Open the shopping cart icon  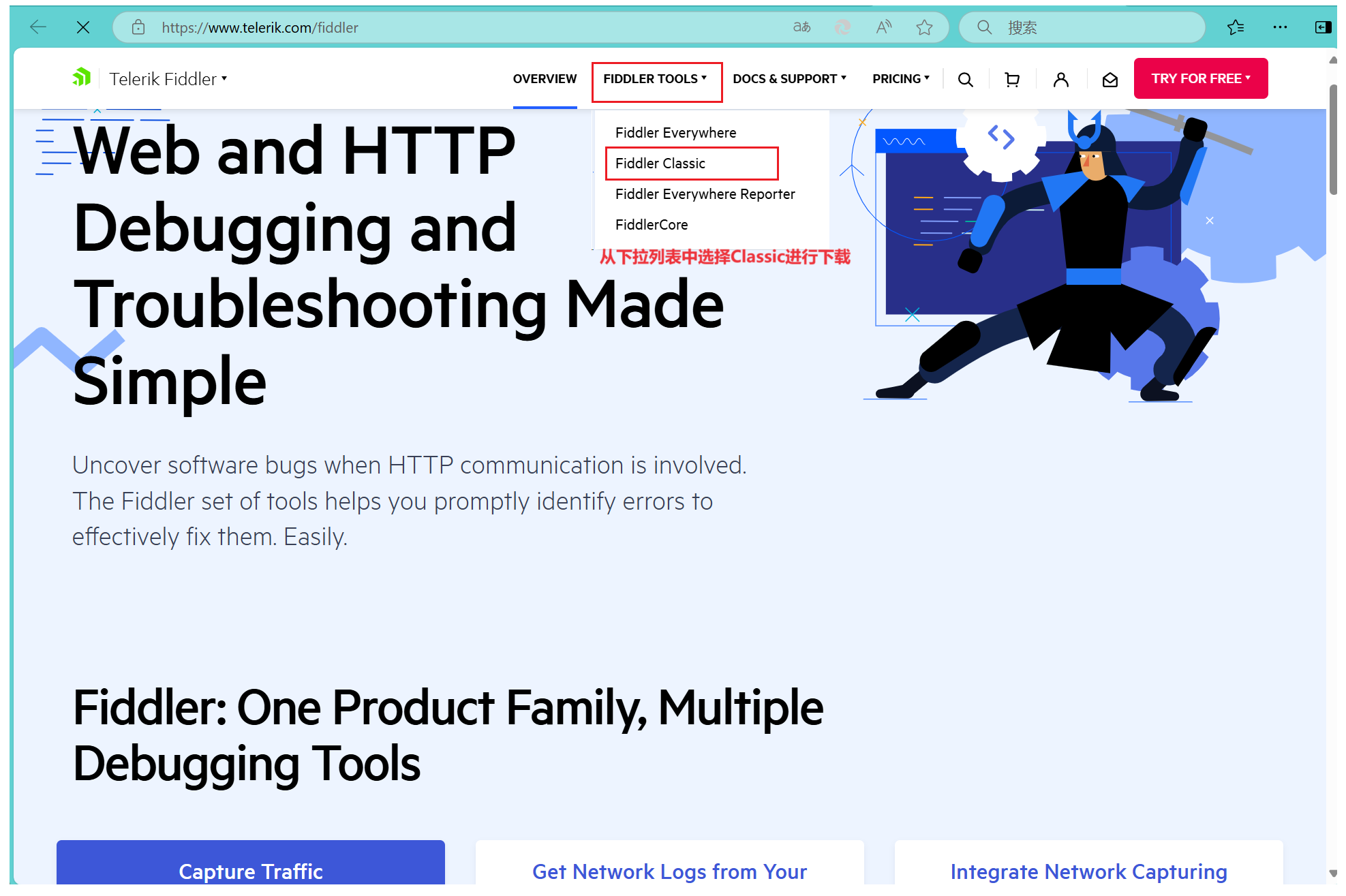click(1012, 80)
